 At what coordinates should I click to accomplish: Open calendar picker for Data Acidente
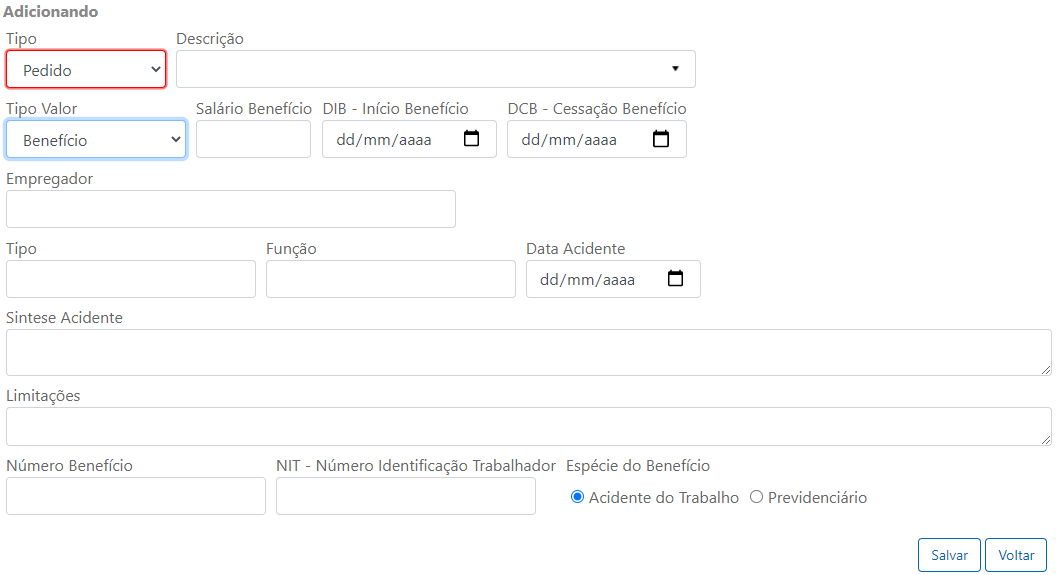click(x=675, y=279)
